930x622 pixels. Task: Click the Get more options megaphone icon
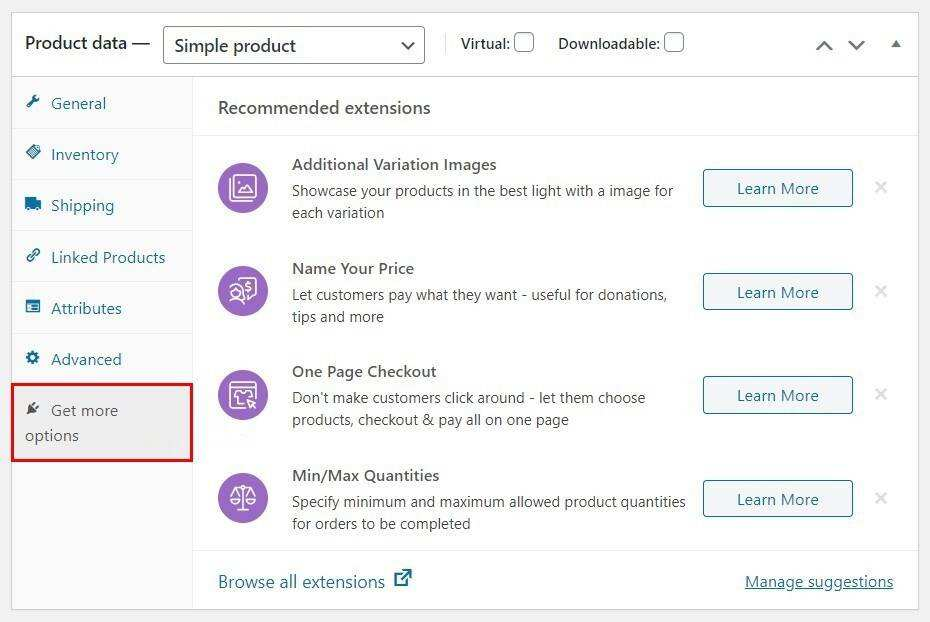[32, 409]
